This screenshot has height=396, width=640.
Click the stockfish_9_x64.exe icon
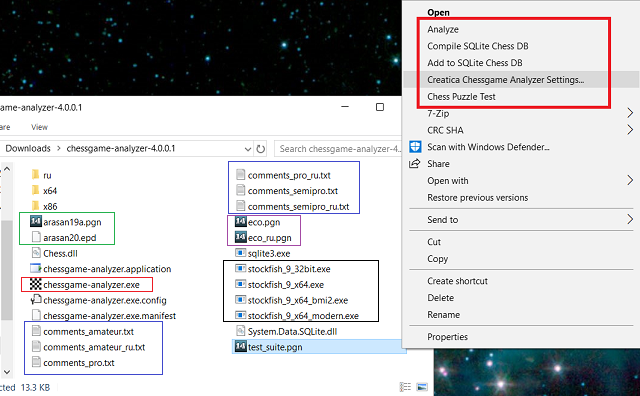[241, 284]
